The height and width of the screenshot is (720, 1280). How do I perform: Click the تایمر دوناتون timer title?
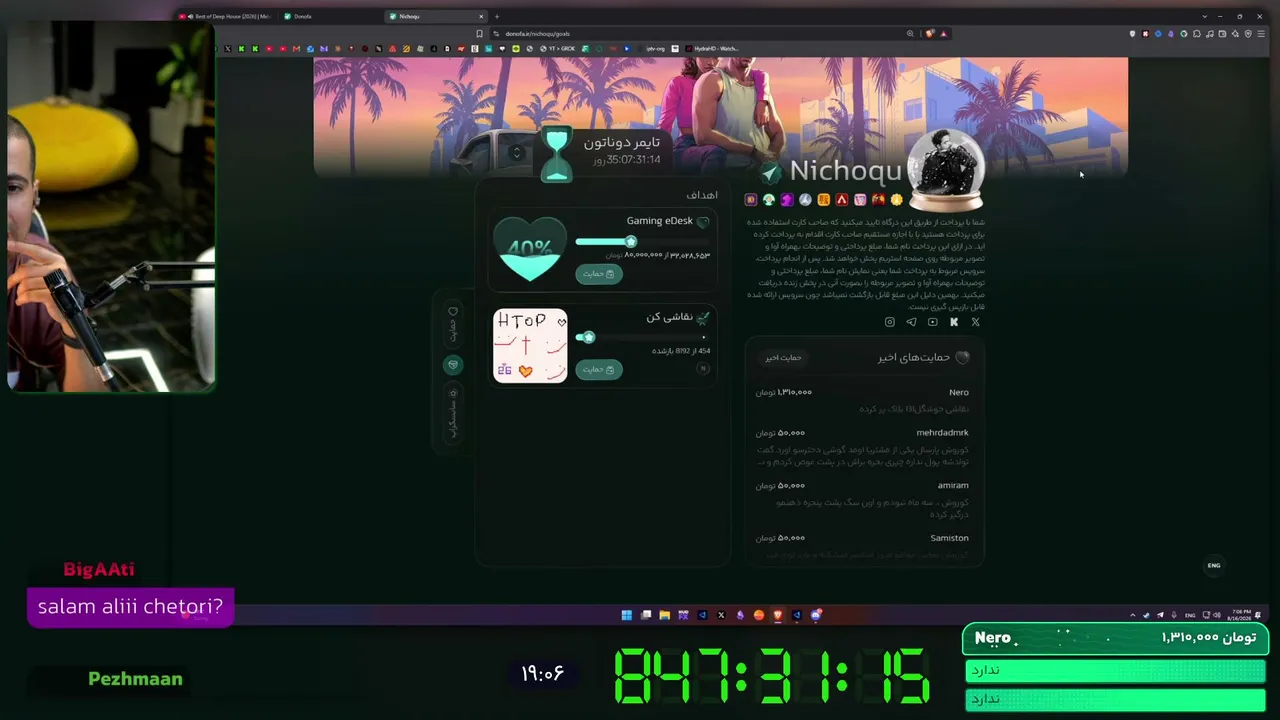pyautogui.click(x=622, y=142)
